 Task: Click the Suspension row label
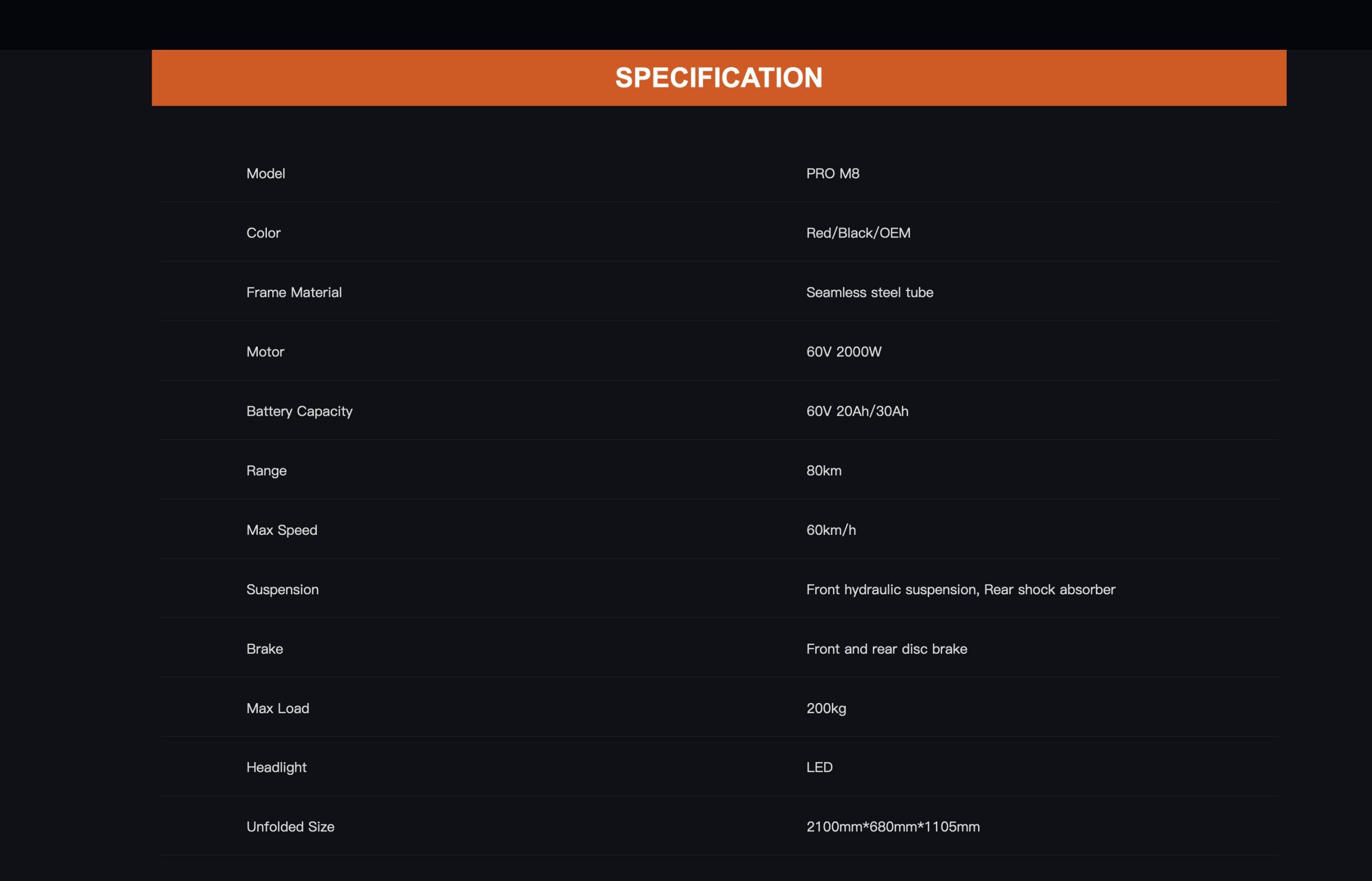282,590
